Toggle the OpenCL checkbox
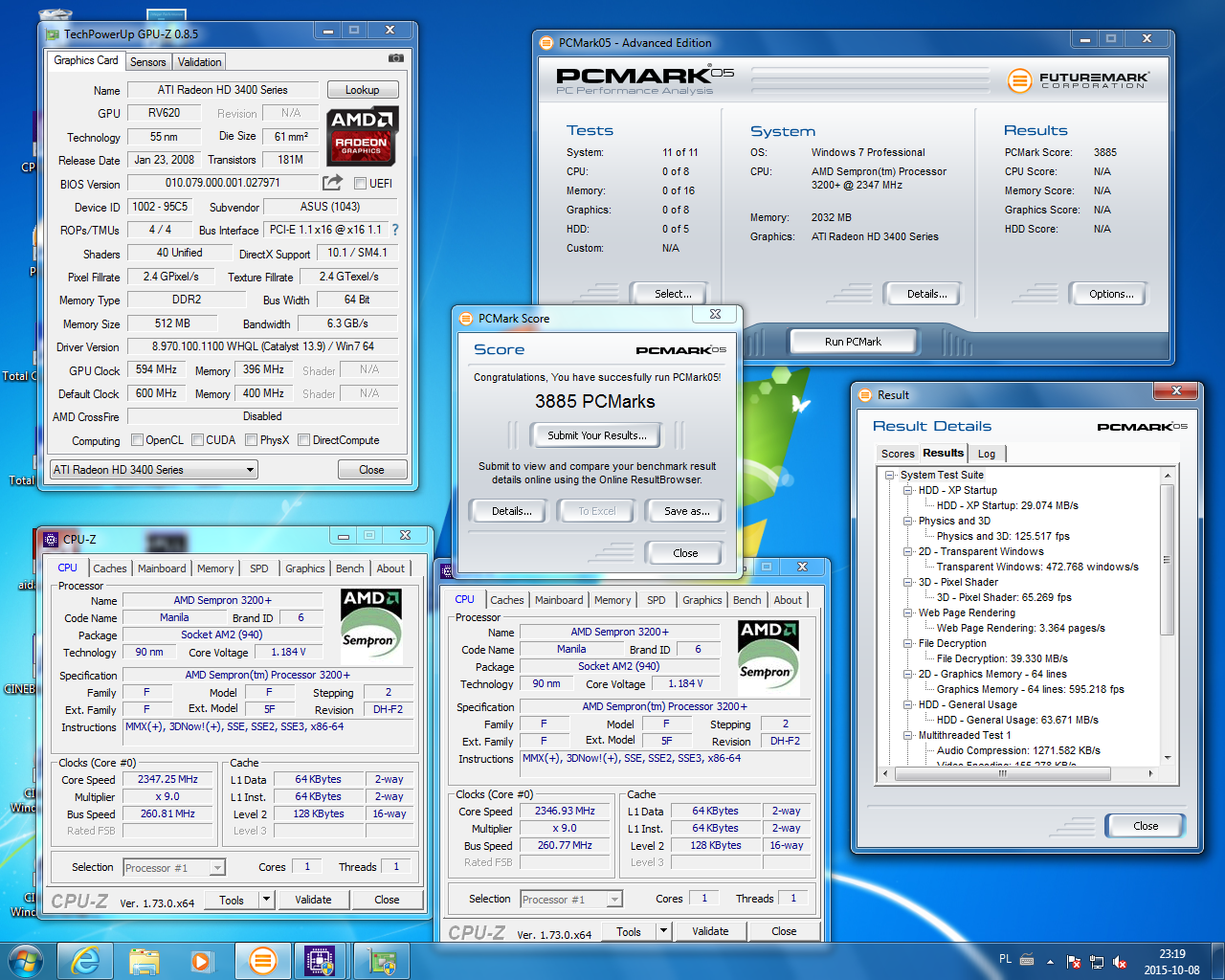Viewport: 1225px width, 980px height. (137, 440)
